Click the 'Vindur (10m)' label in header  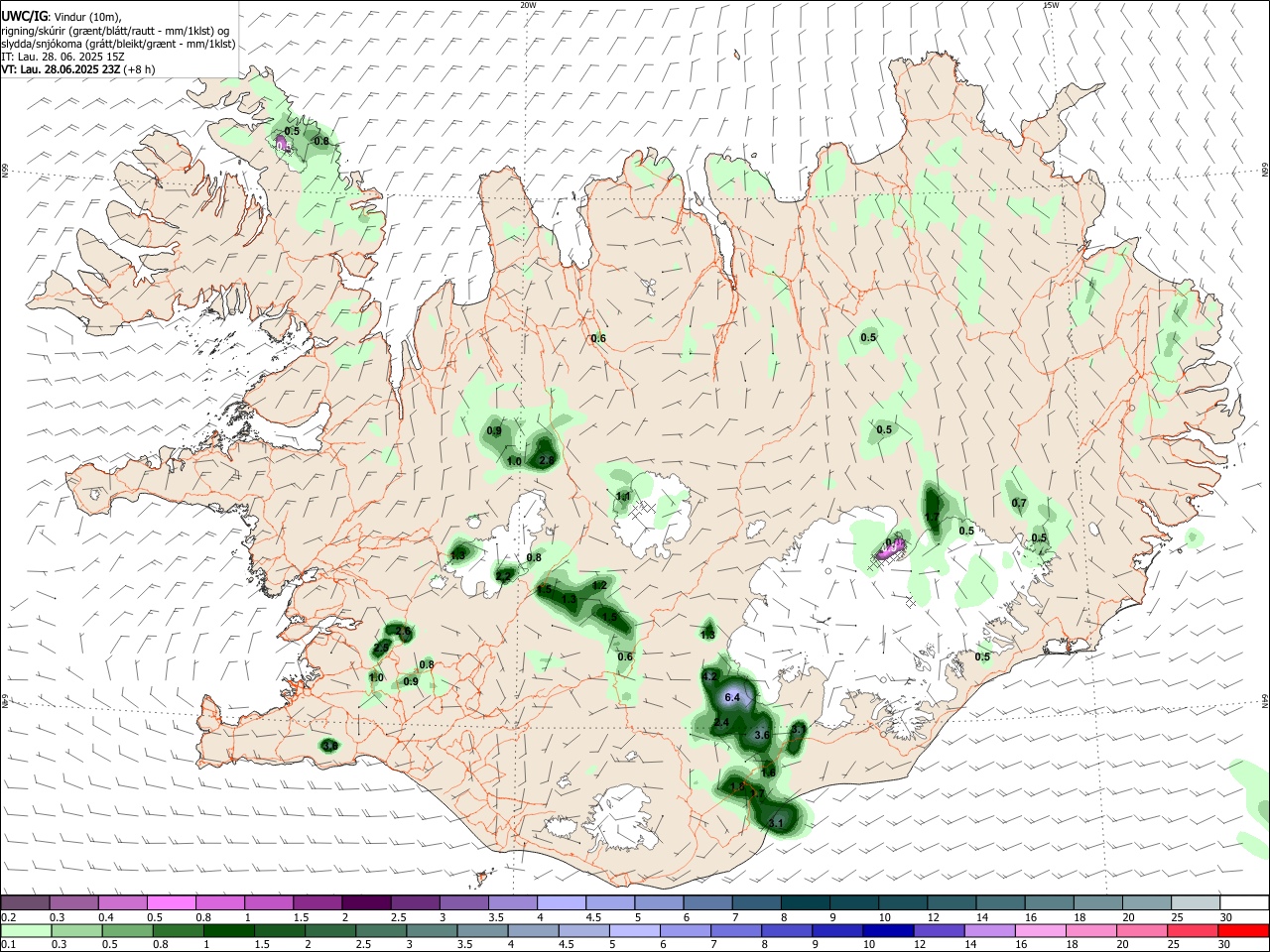click(x=87, y=16)
